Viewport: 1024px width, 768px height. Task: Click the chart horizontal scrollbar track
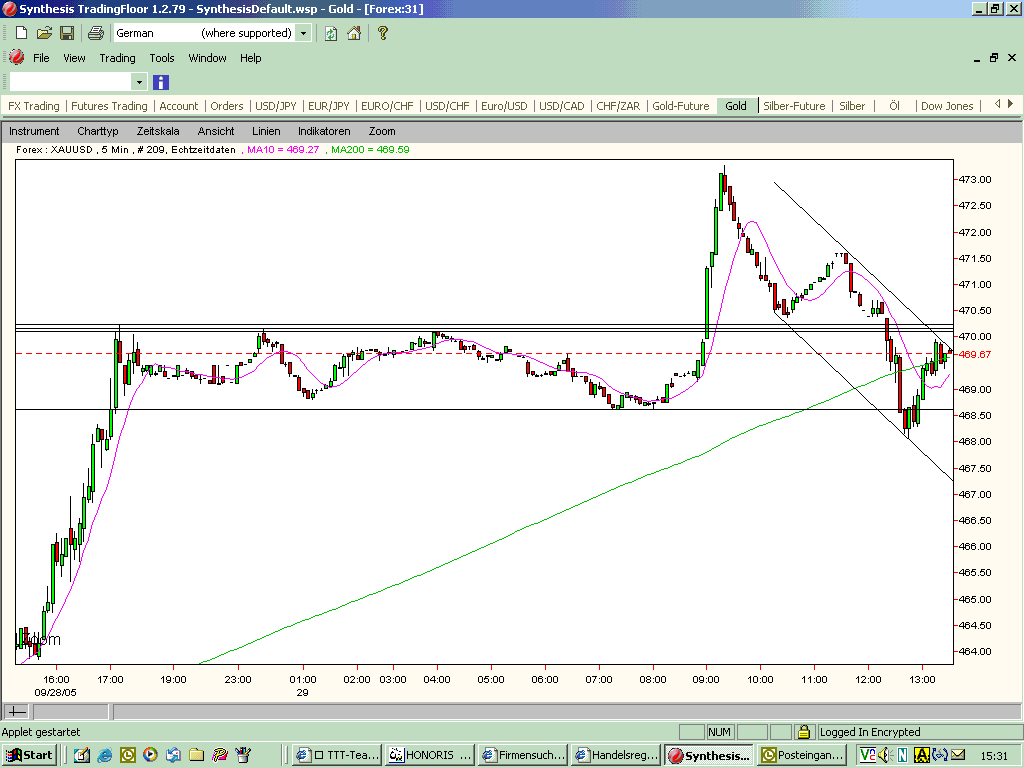pyautogui.click(x=566, y=711)
